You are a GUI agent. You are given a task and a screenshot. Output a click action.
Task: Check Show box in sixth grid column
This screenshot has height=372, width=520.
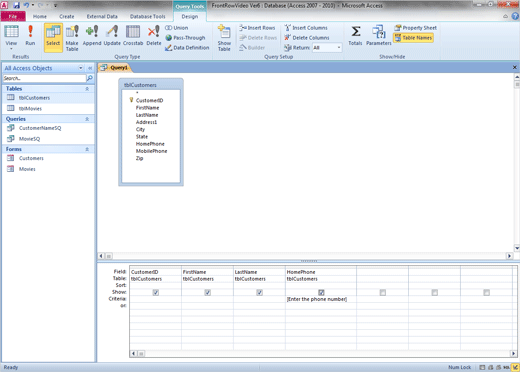[435, 292]
